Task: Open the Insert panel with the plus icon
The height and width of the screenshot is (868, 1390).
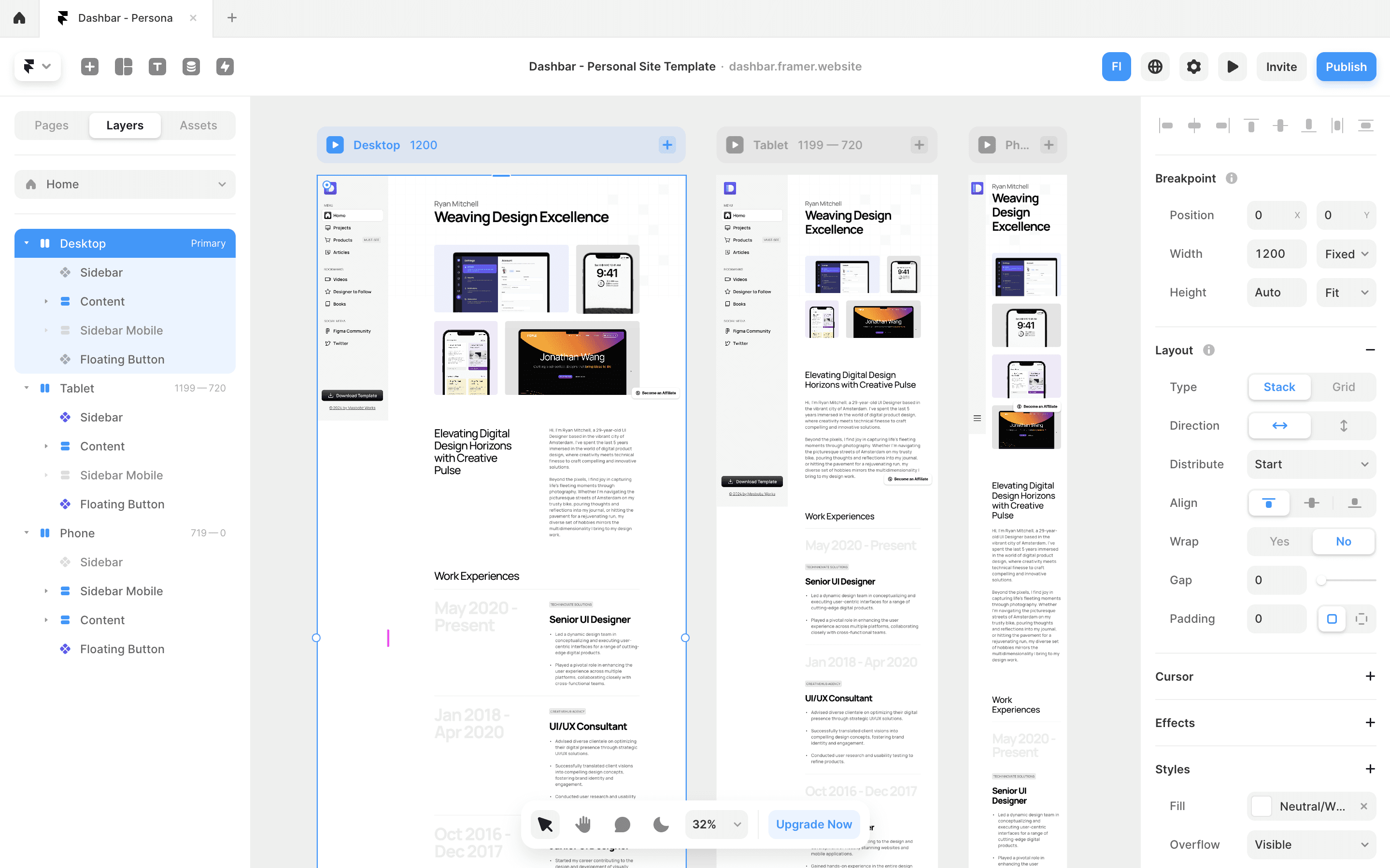Action: (x=89, y=66)
